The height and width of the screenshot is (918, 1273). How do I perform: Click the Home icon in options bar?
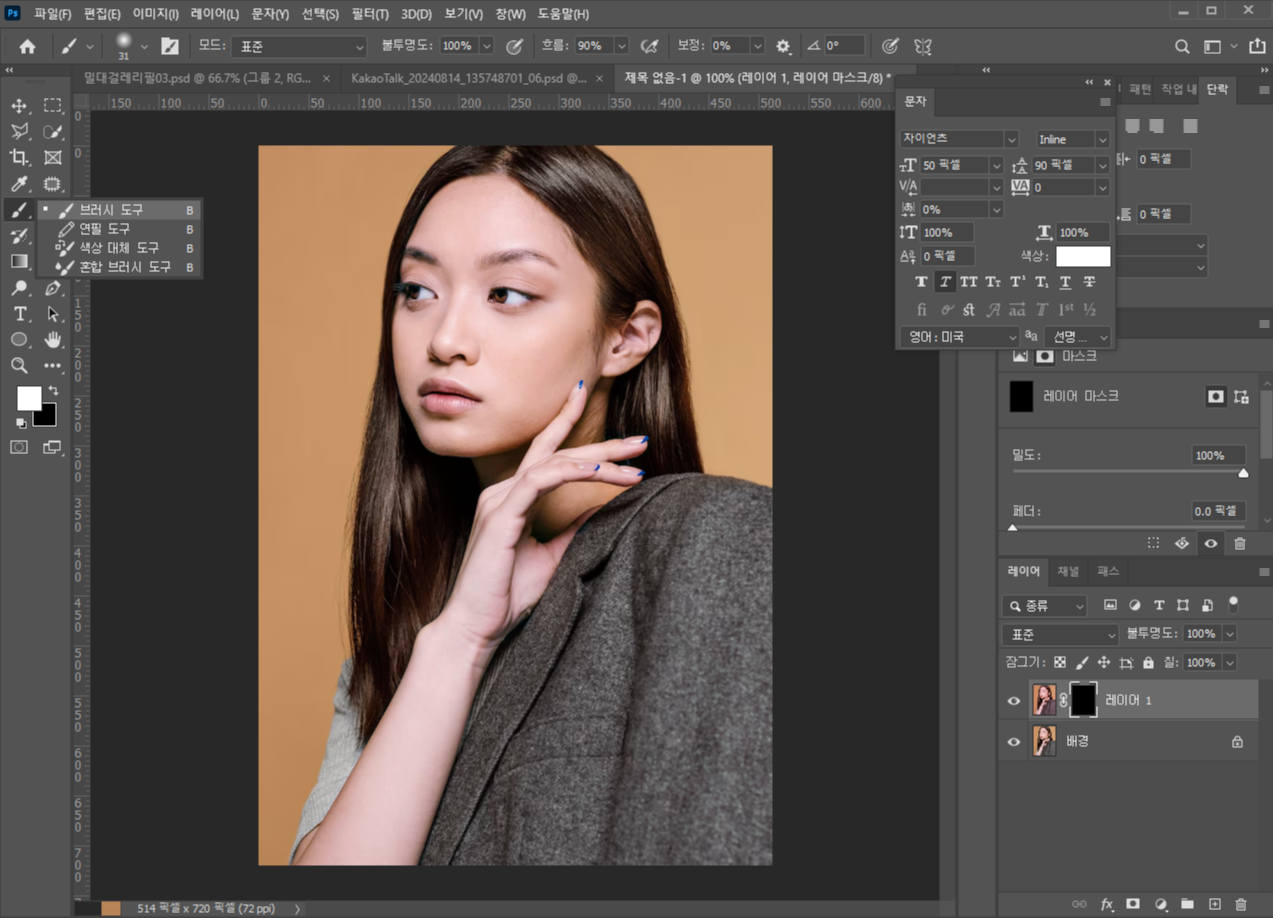point(27,46)
